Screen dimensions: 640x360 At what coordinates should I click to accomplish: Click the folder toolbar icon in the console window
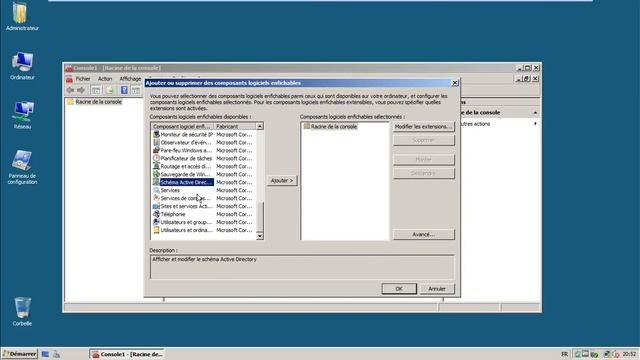[110, 90]
